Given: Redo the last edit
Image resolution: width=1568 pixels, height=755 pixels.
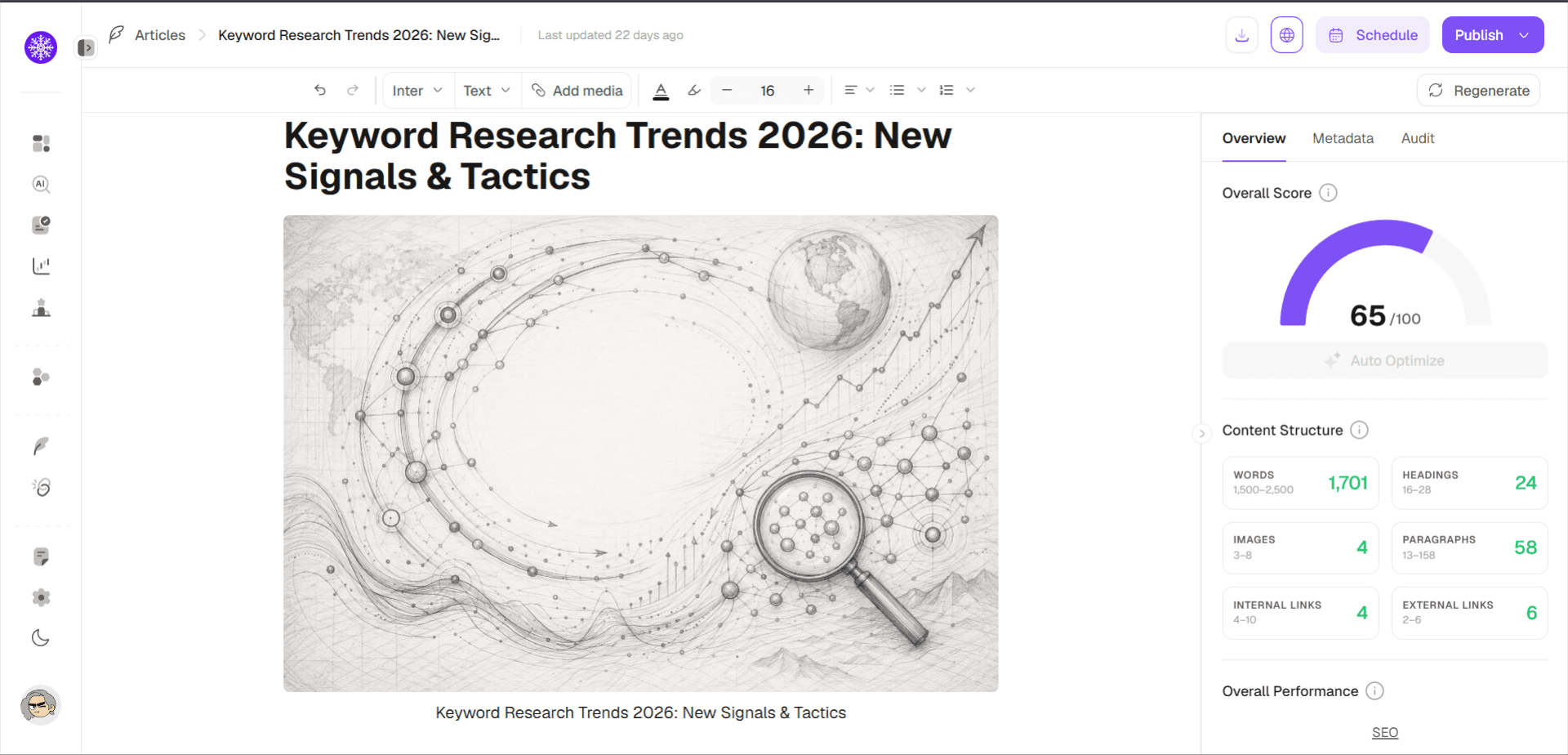Looking at the screenshot, I should click(x=353, y=90).
